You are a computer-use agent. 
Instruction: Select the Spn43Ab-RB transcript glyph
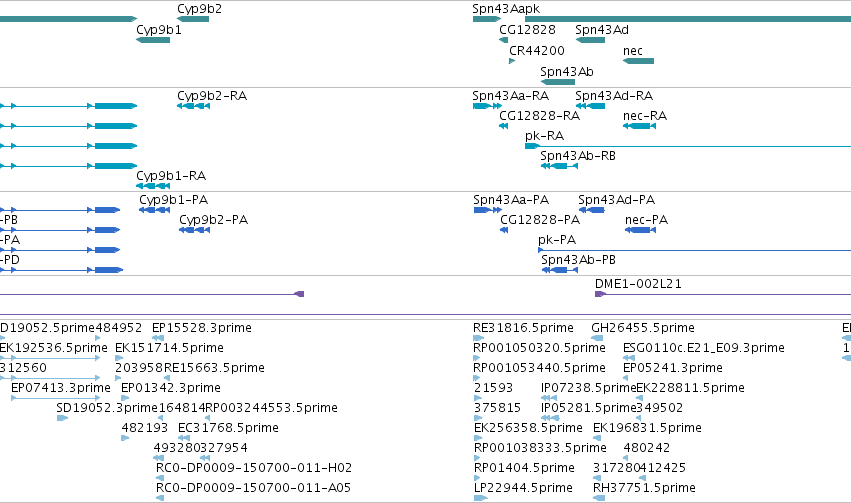pyautogui.click(x=560, y=165)
